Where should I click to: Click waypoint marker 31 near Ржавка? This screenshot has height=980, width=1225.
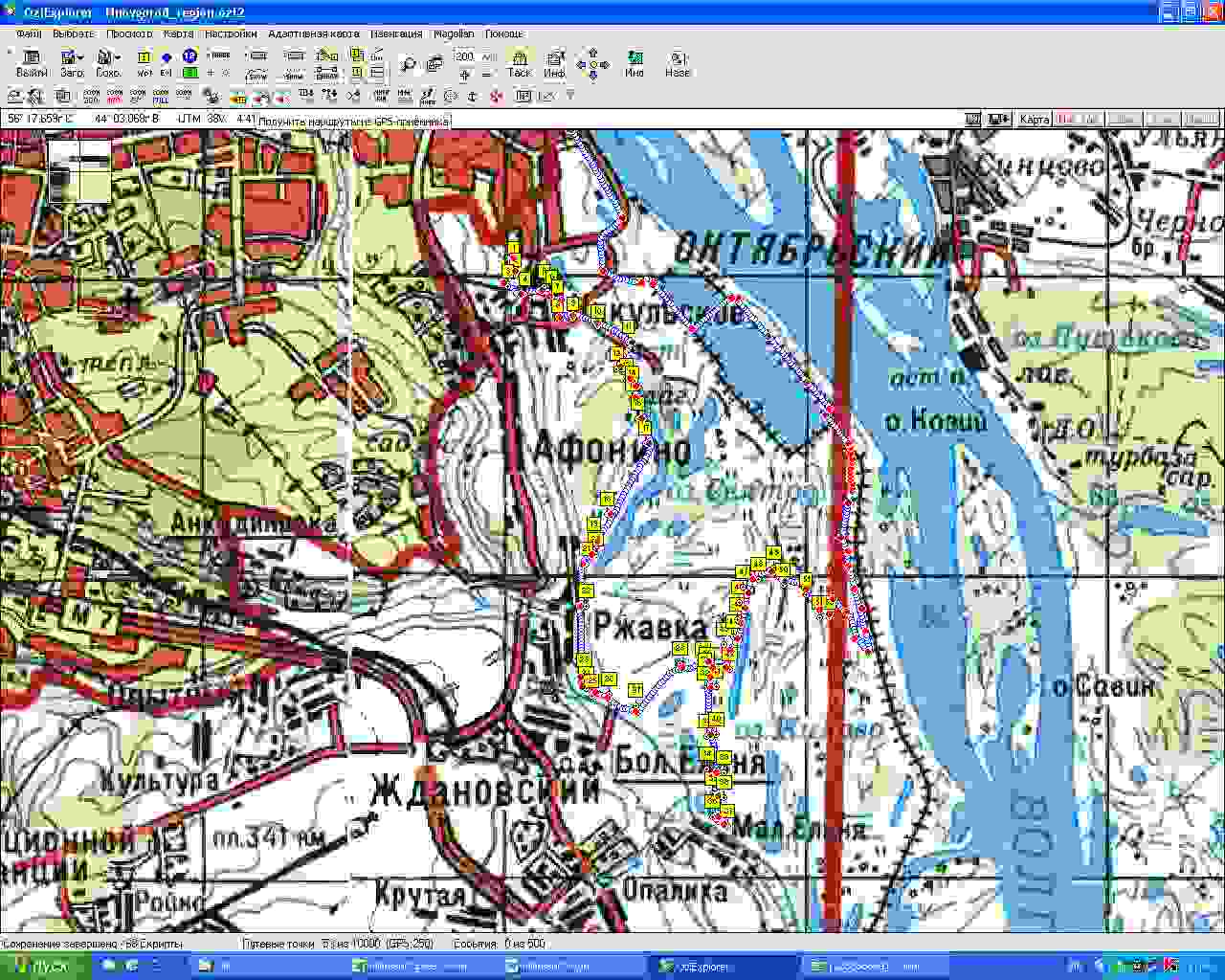click(x=635, y=690)
